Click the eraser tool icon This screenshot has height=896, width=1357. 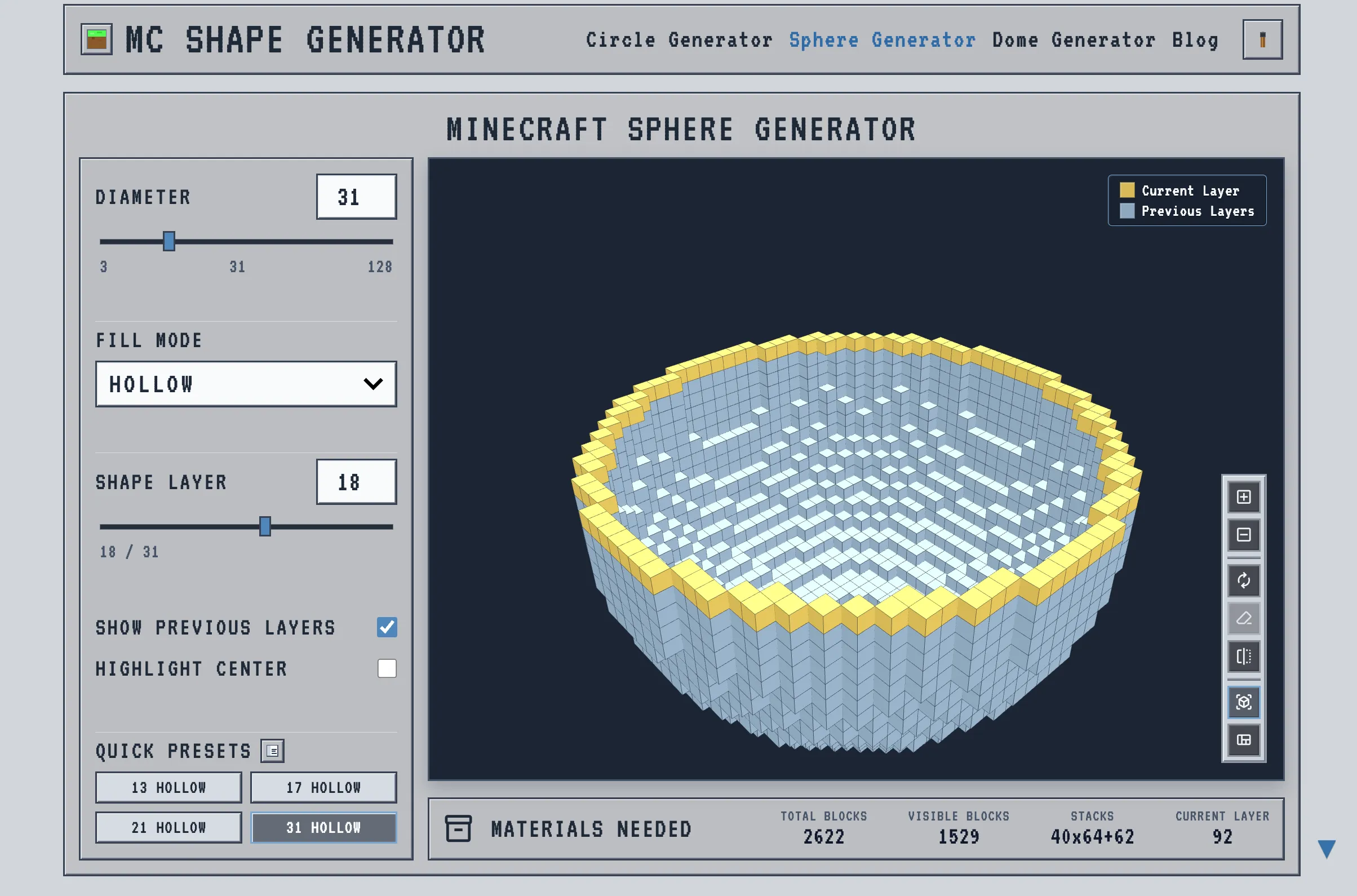tap(1243, 618)
